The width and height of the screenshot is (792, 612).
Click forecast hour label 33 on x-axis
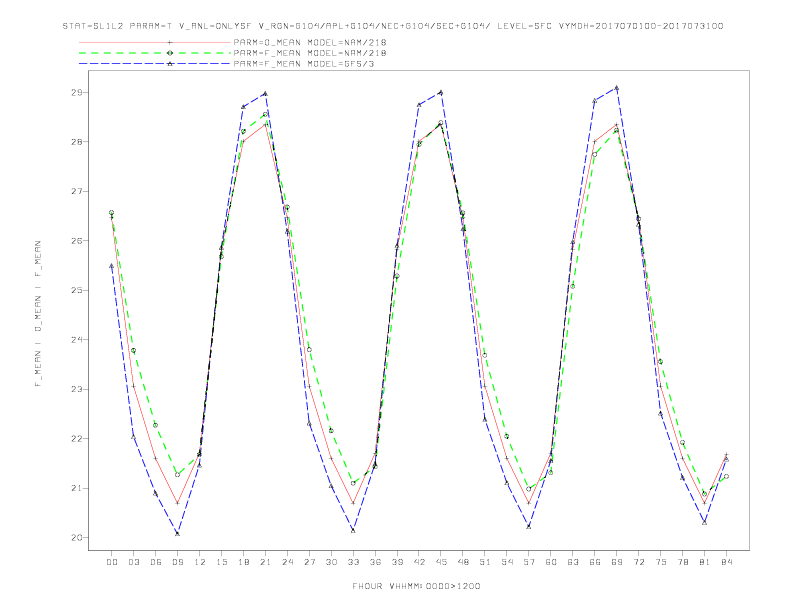coord(353,562)
